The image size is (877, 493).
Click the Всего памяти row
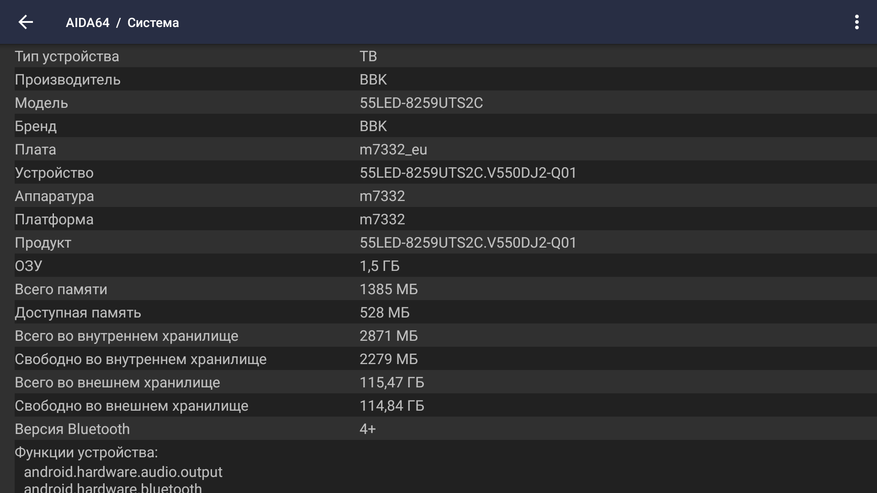438,289
